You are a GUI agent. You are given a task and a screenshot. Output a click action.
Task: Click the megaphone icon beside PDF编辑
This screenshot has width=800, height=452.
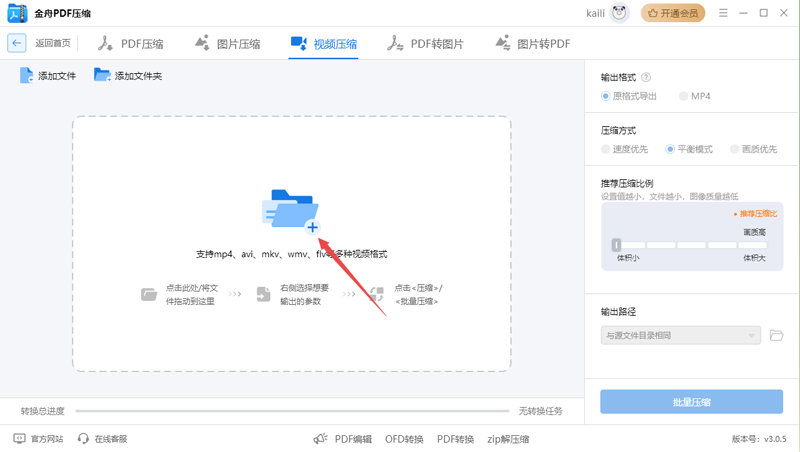point(320,439)
